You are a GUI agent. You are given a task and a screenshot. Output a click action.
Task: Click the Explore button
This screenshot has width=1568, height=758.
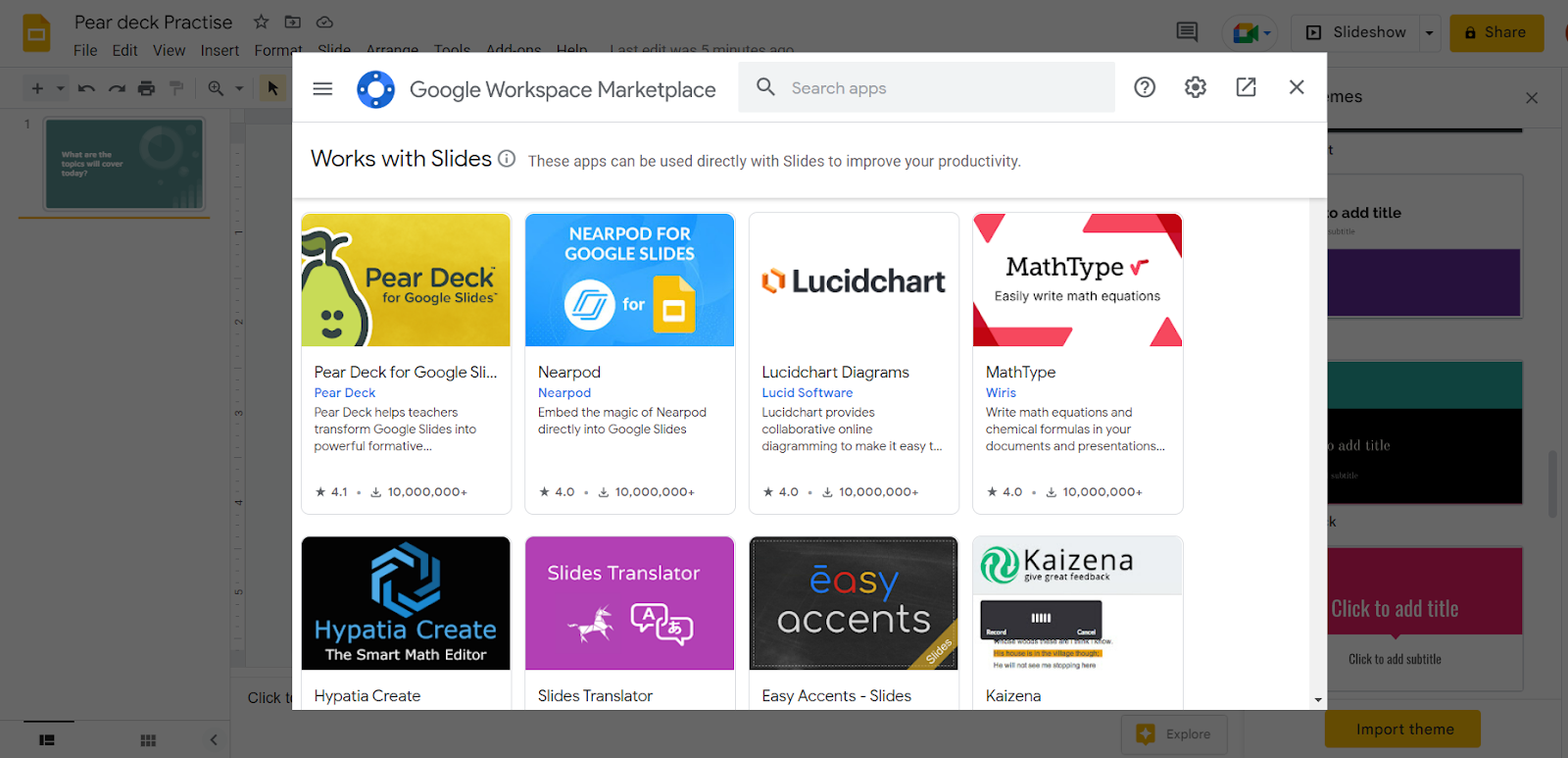1174,733
